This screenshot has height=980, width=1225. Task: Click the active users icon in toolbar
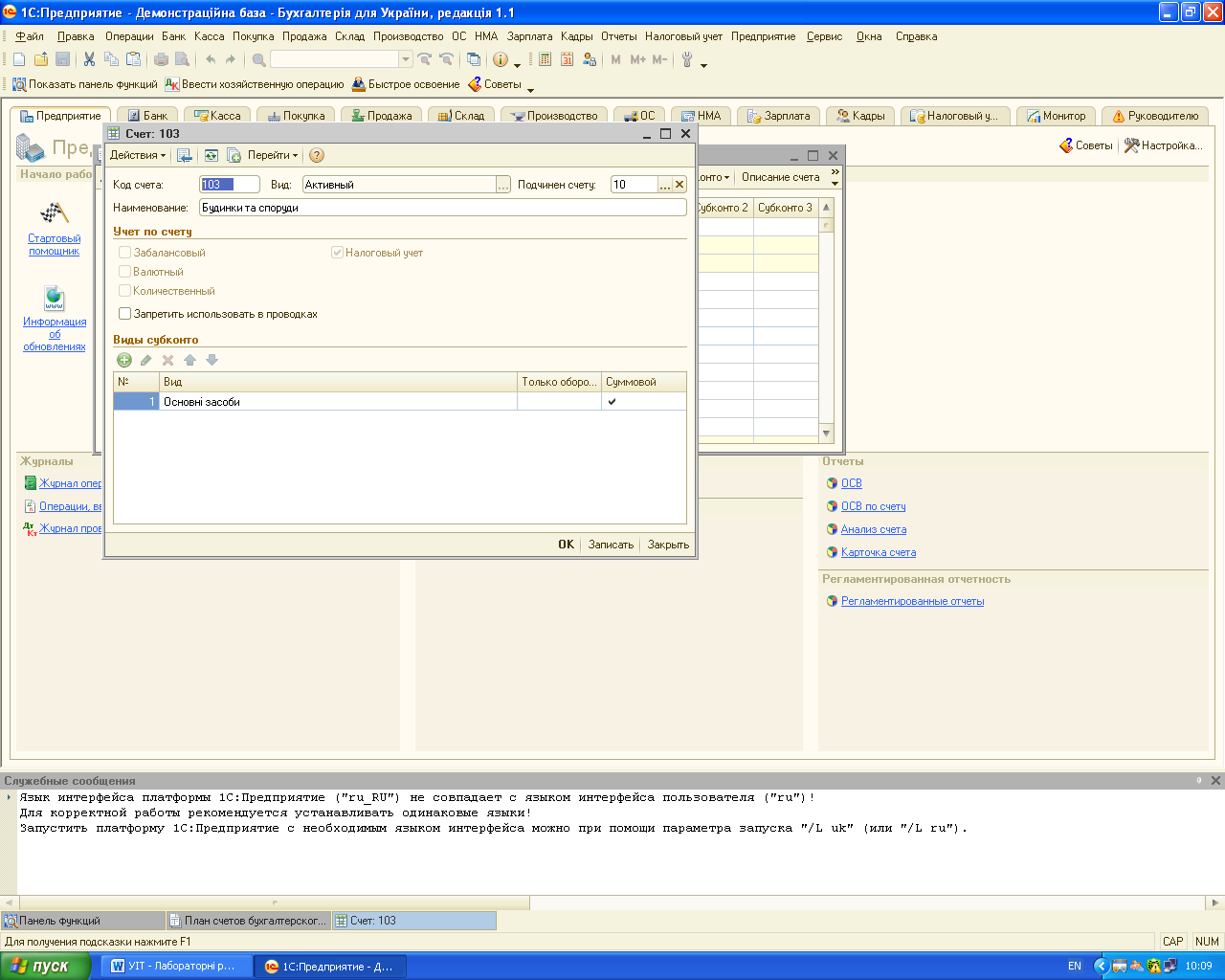[589, 59]
